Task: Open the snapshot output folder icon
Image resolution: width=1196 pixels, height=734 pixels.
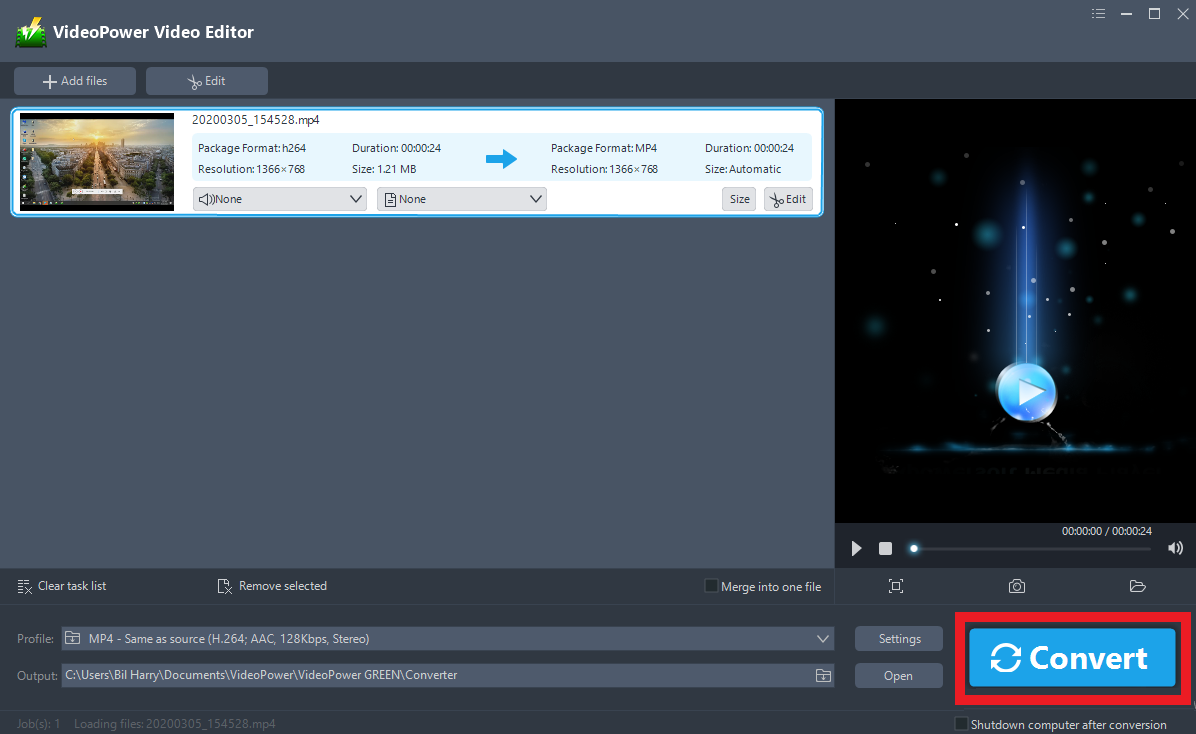Action: point(1137,586)
